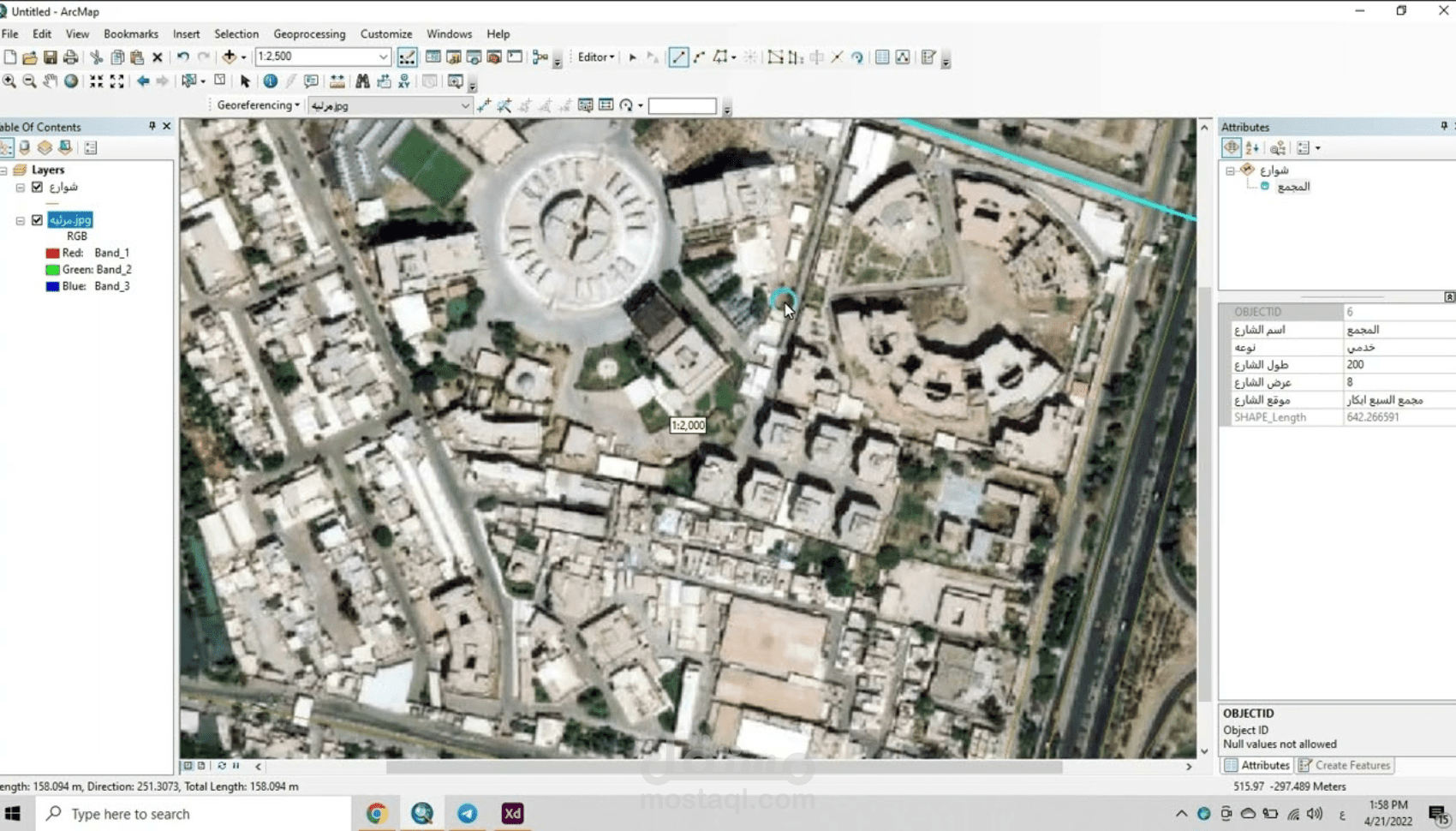The image size is (1456, 831).
Task: Click the Add Data icon
Action: (229, 57)
